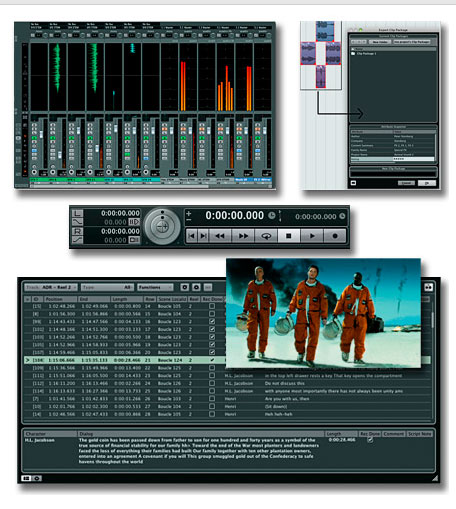Click the Stop button on the transport

click(x=289, y=236)
